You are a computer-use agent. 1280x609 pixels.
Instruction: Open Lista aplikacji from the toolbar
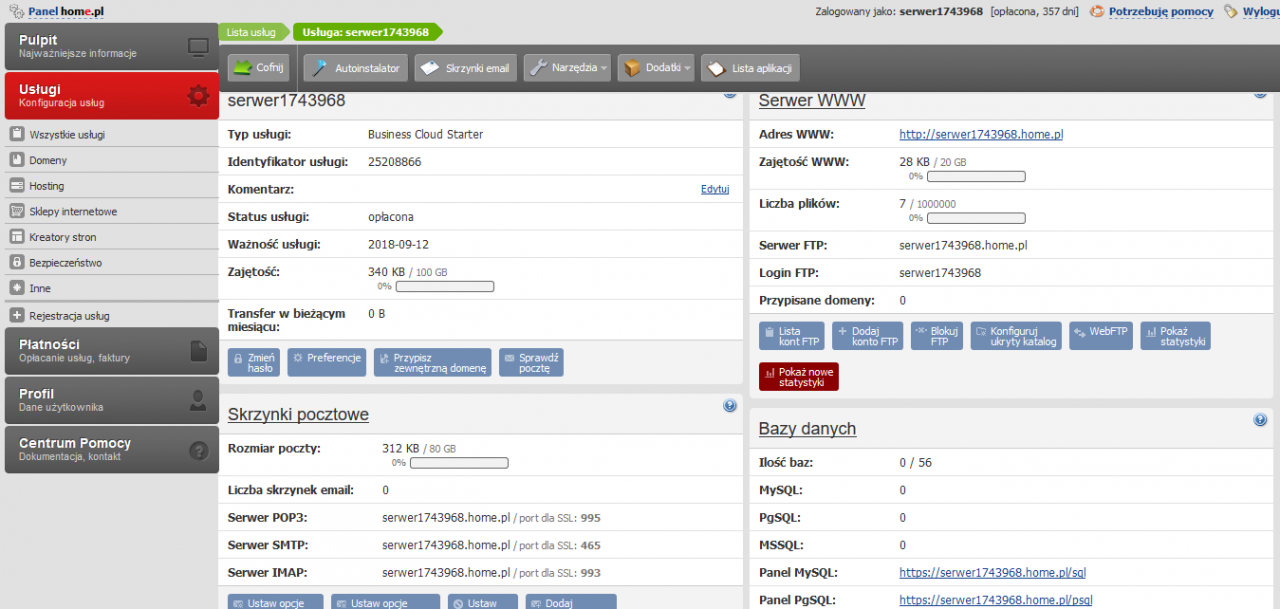[751, 68]
